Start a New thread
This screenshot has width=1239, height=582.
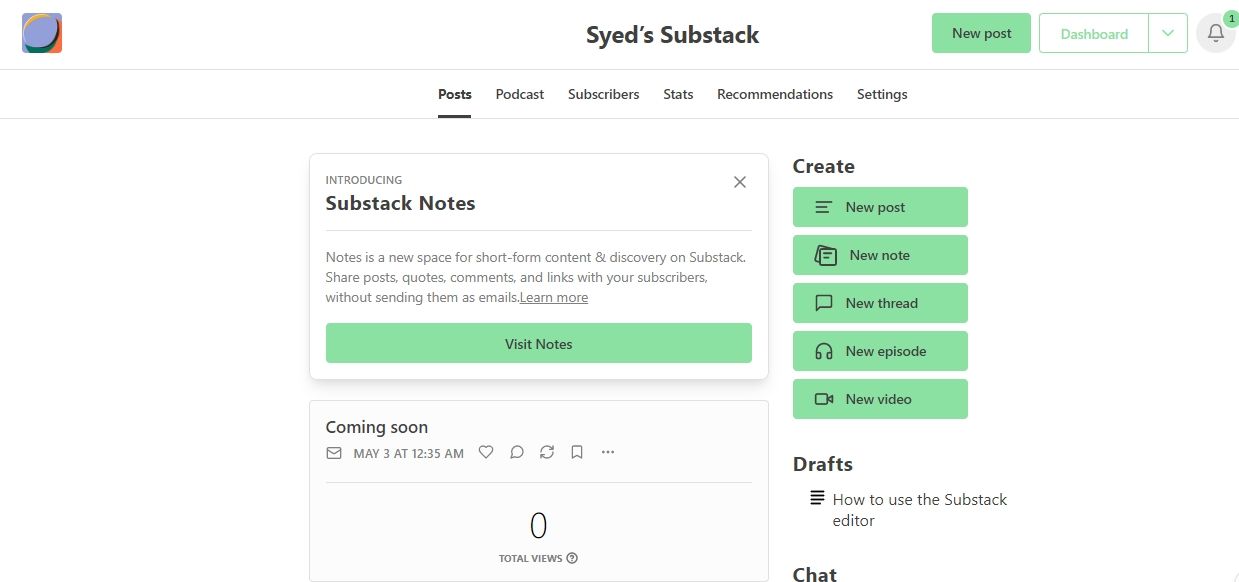point(880,303)
